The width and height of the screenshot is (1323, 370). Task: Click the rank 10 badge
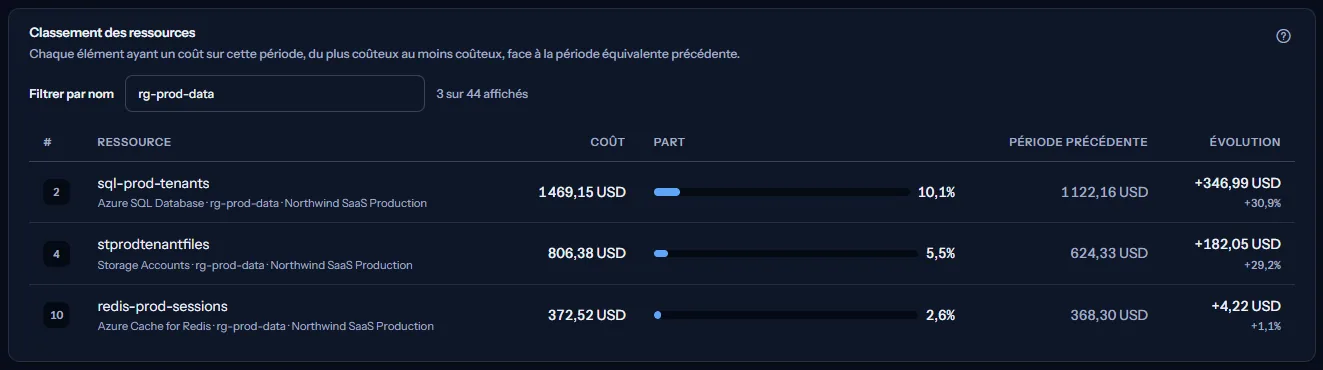pos(56,315)
